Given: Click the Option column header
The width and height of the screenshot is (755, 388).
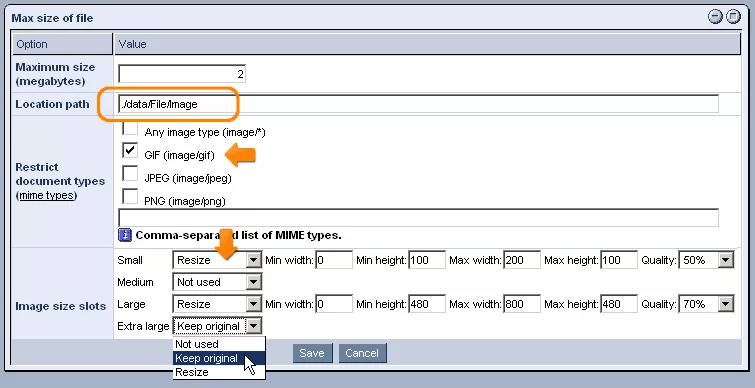Looking at the screenshot, I should click(x=63, y=44).
